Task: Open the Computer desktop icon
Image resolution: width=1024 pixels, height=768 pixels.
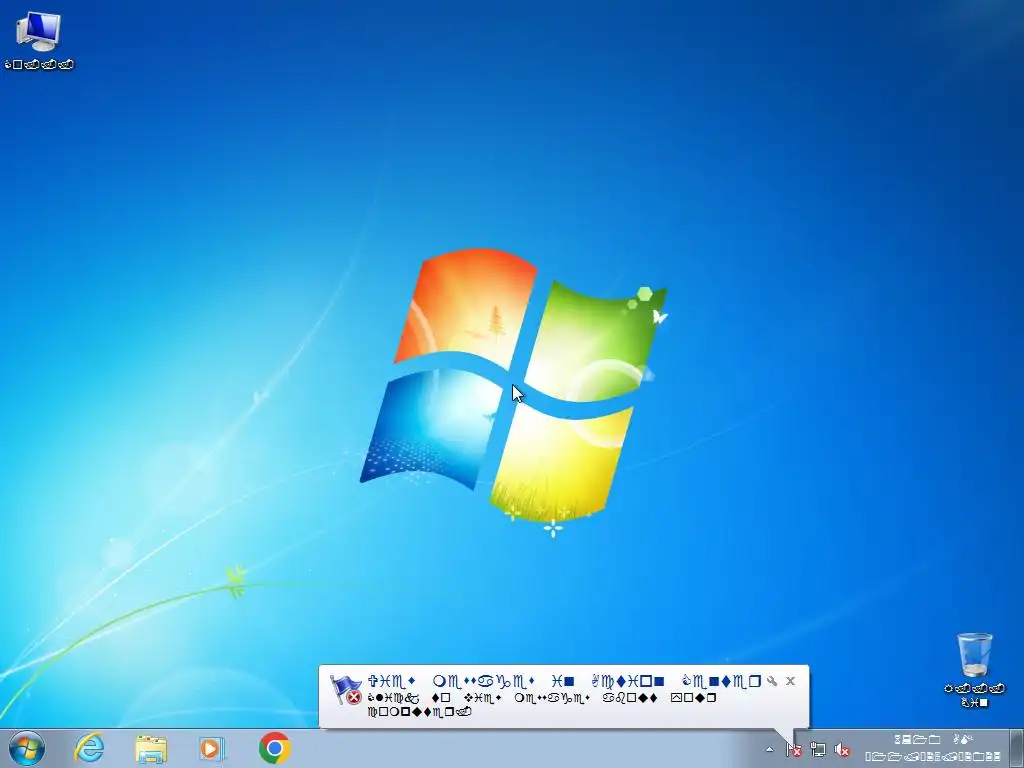Action: tap(39, 39)
